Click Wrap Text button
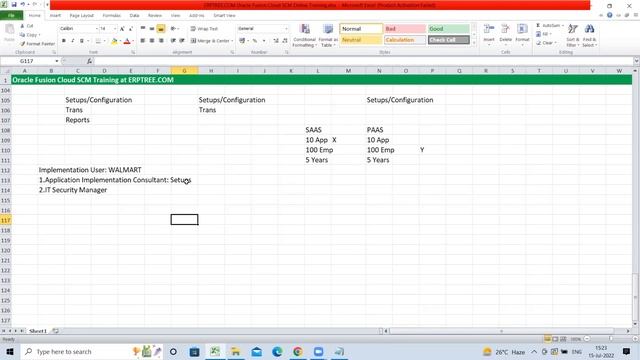Screen dimensions: 640x360 click(204, 29)
